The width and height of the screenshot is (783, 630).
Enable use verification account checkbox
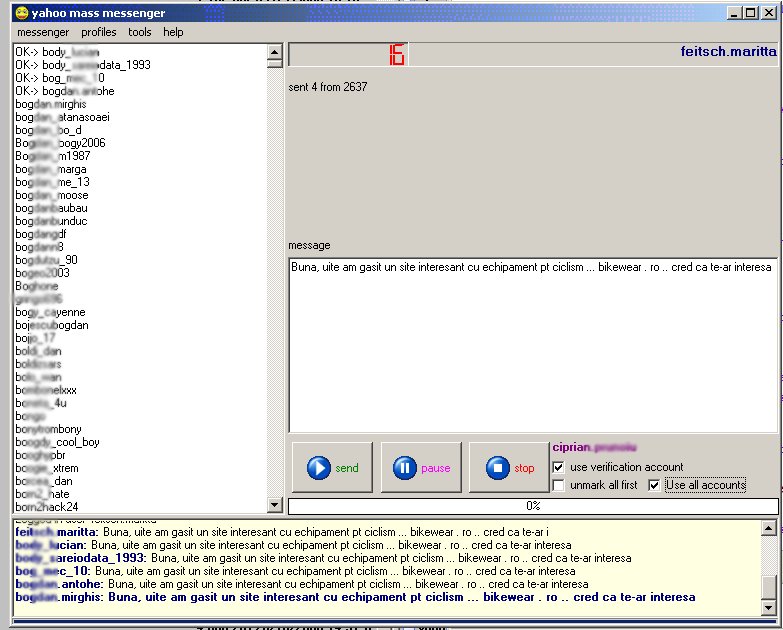pyautogui.click(x=558, y=467)
